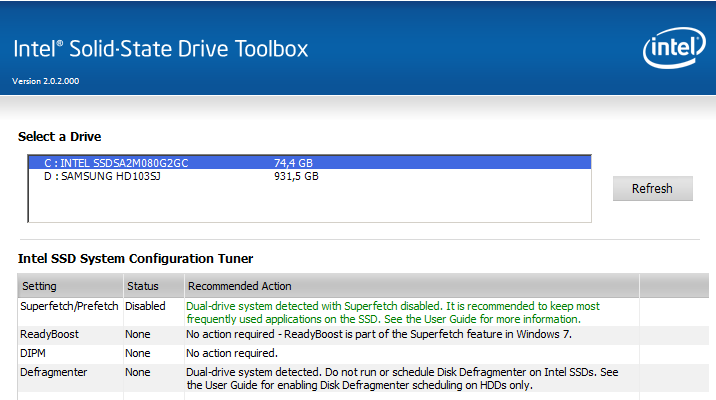Click the Superfetch Disabled status cell
This screenshot has width=716, height=400.
click(x=145, y=306)
